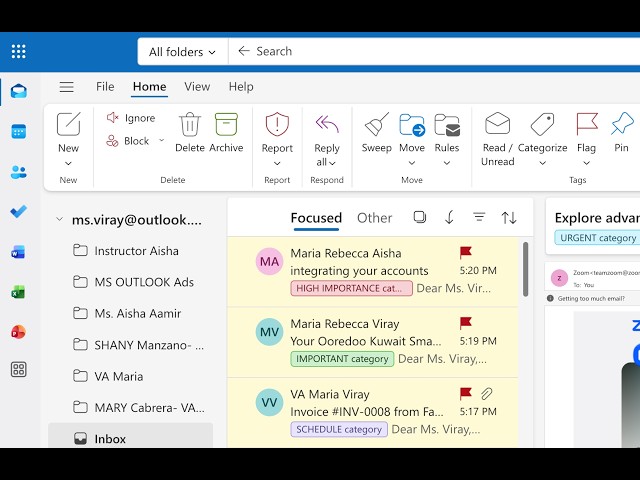Toggle the hamburger navigation pane button
640x480 pixels.
67,87
